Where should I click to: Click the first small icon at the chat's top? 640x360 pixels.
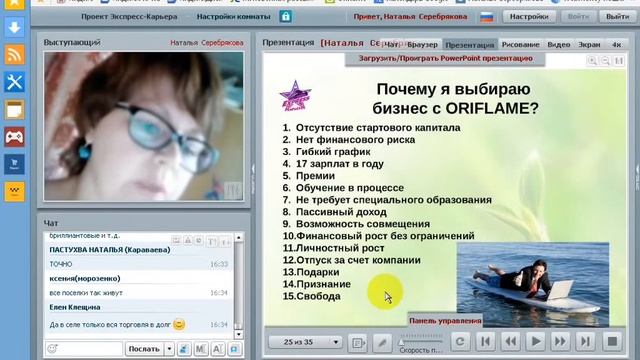pos(176,240)
